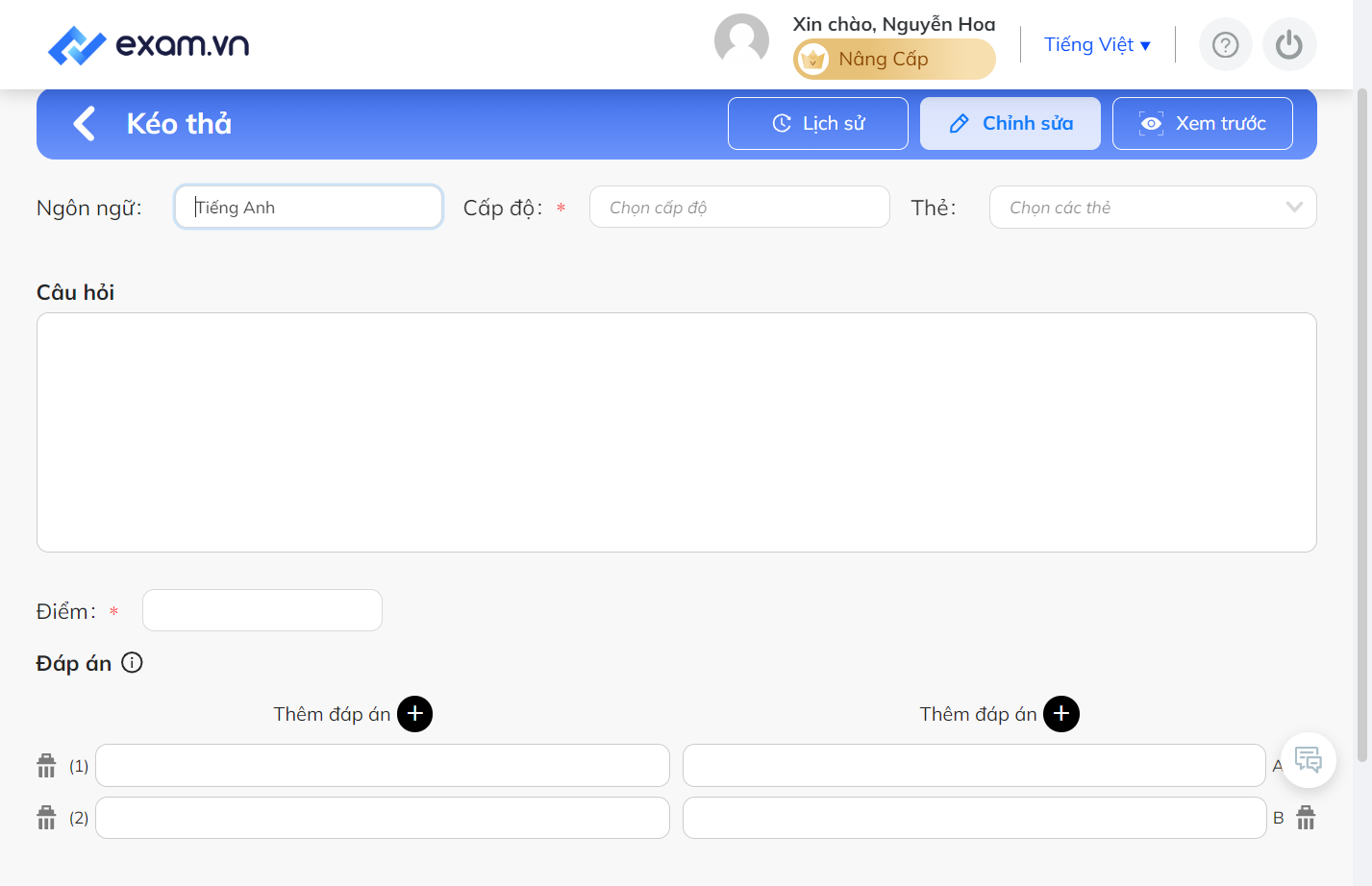Image resolution: width=1372 pixels, height=886 pixels.
Task: Open the Lịch sử tab
Action: coord(818,123)
